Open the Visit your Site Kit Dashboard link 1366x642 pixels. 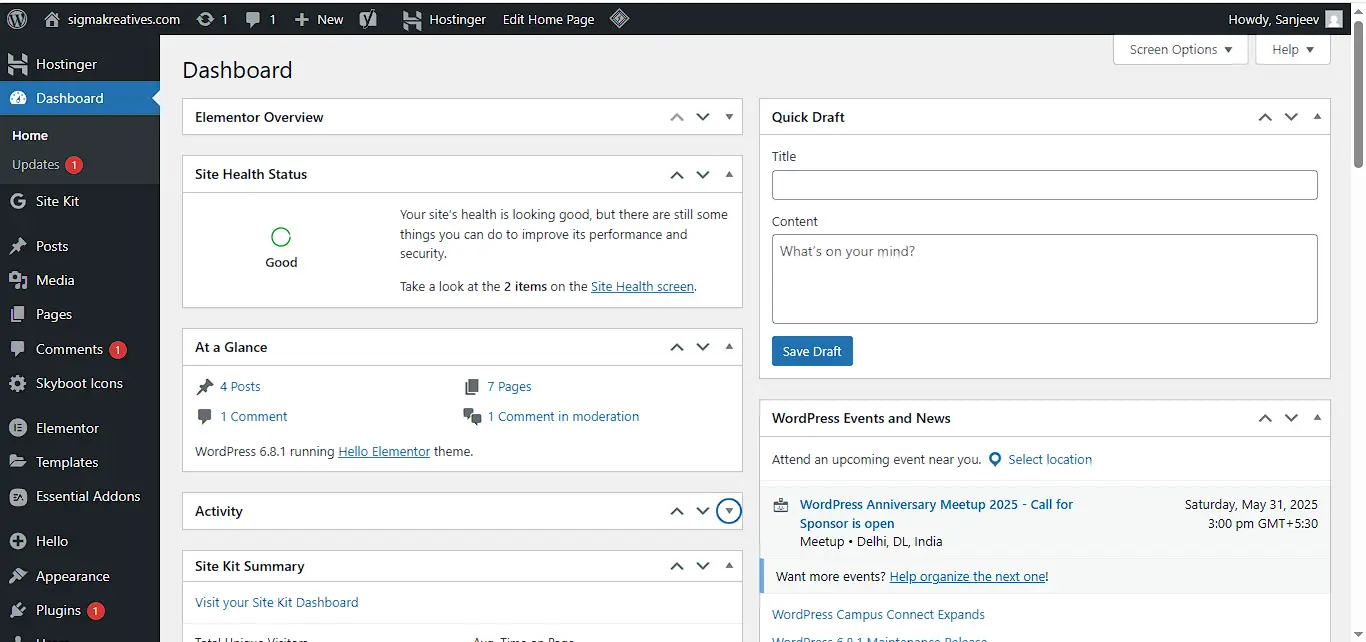point(276,602)
